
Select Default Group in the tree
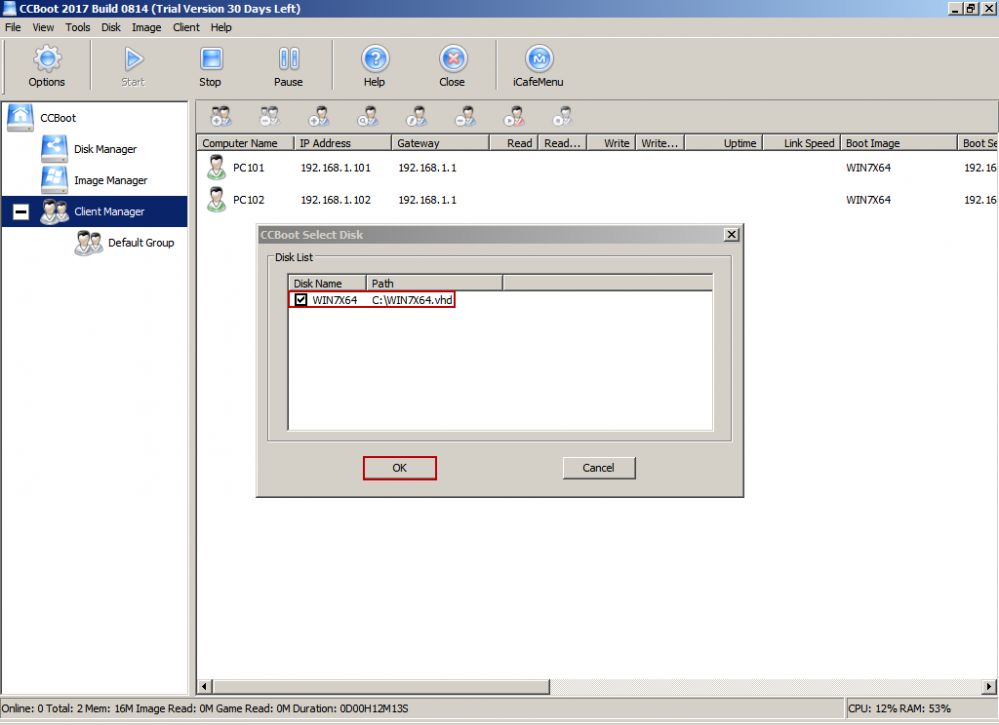pyautogui.click(x=141, y=243)
